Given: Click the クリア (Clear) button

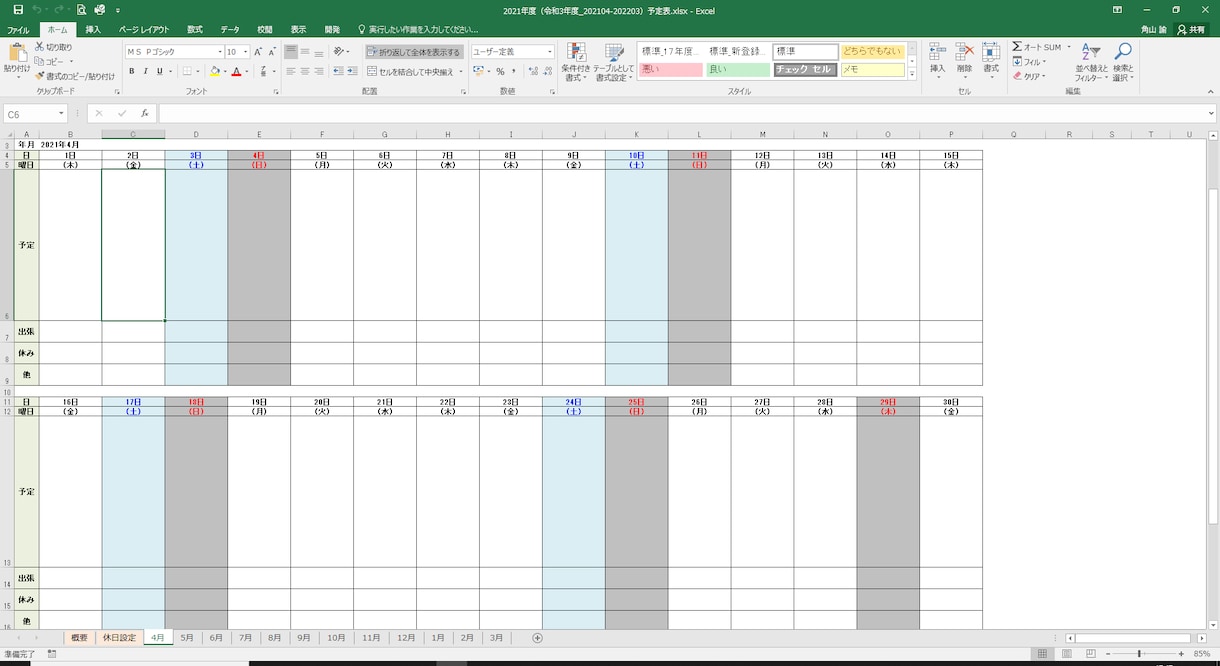Looking at the screenshot, I should [1029, 76].
